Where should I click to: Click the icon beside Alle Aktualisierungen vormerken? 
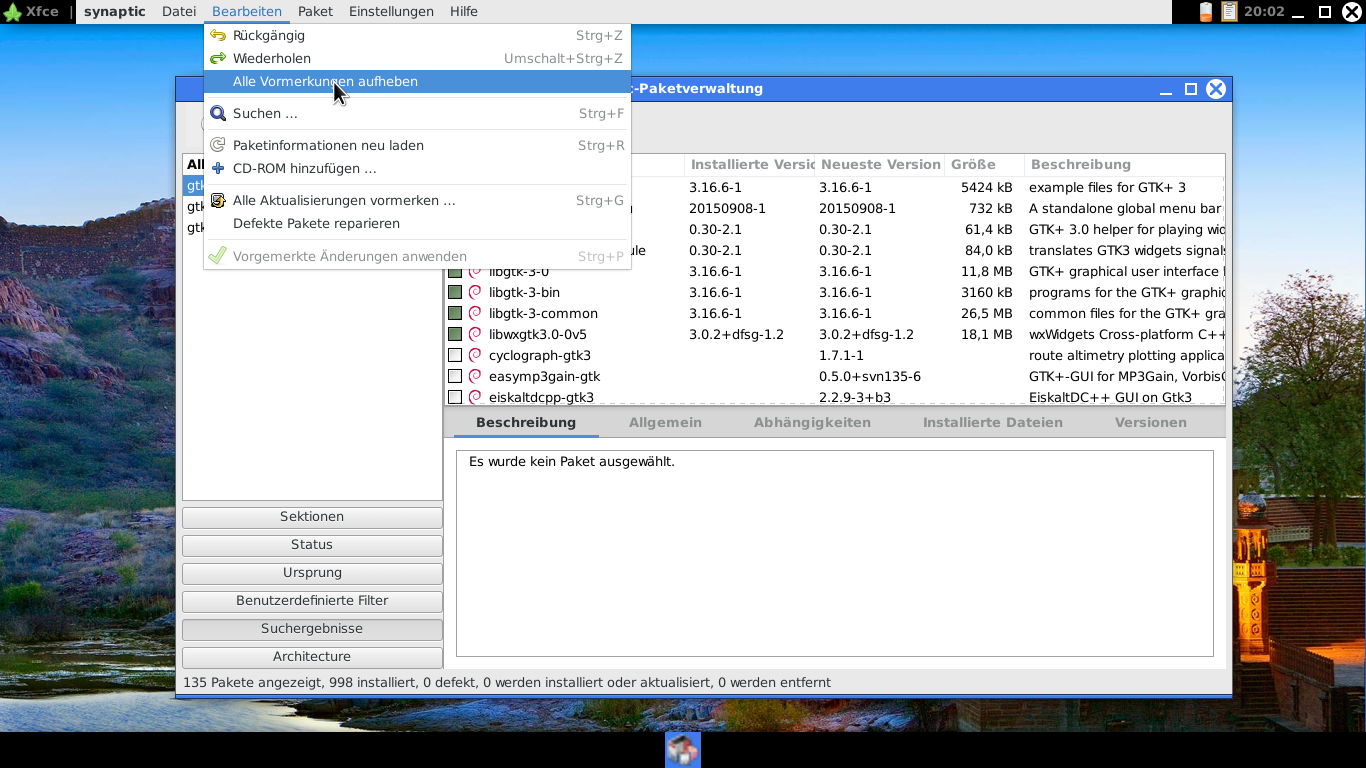click(x=217, y=201)
